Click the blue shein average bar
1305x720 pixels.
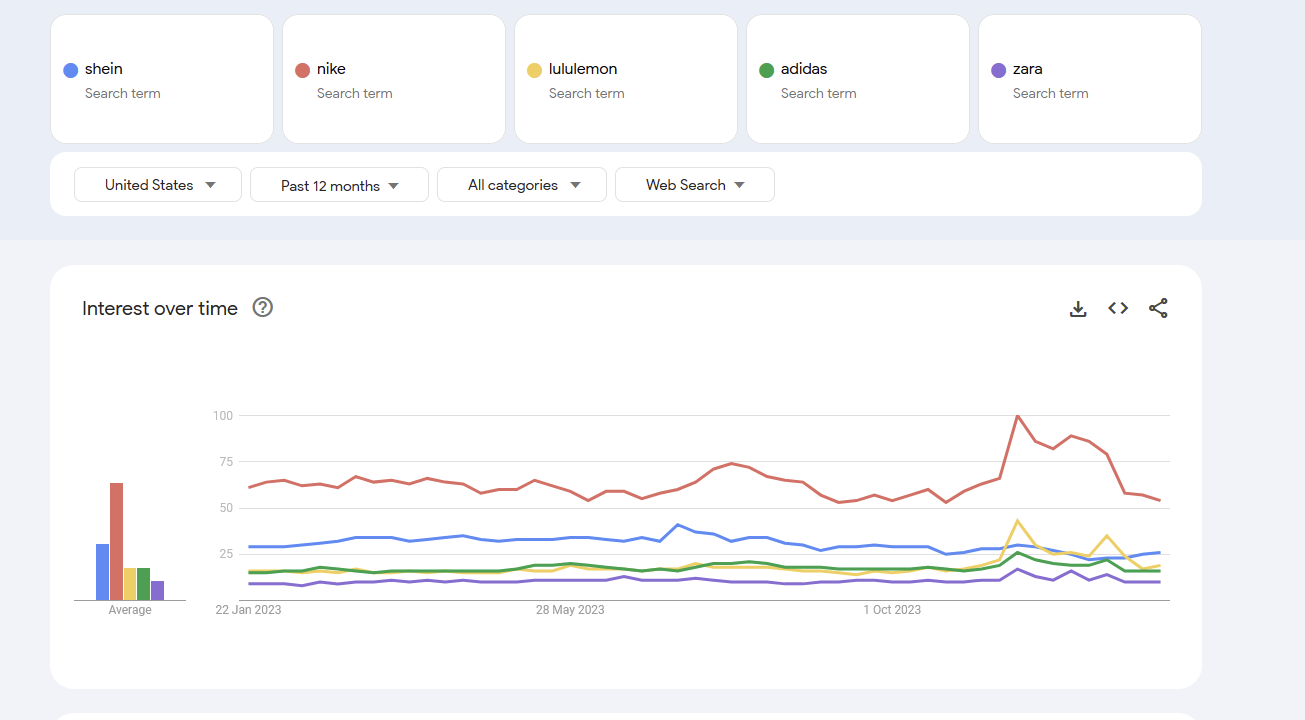point(102,572)
